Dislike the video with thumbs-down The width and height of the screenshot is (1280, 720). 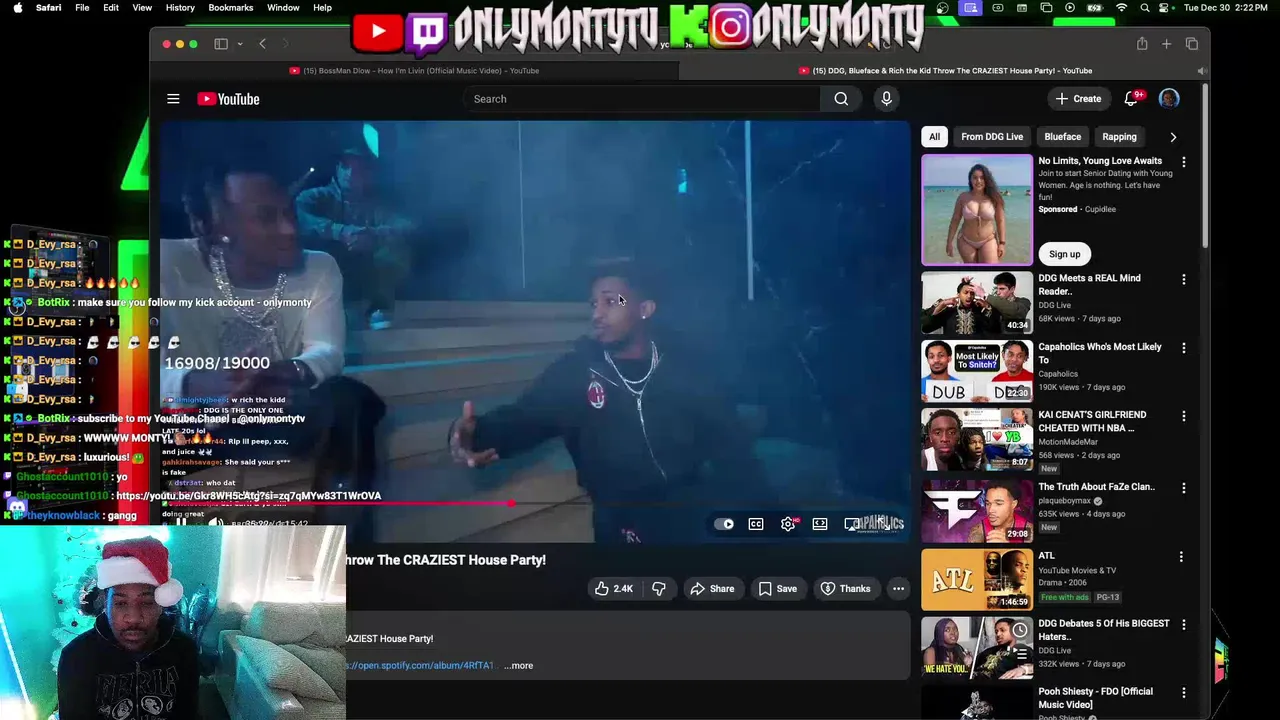tap(659, 589)
